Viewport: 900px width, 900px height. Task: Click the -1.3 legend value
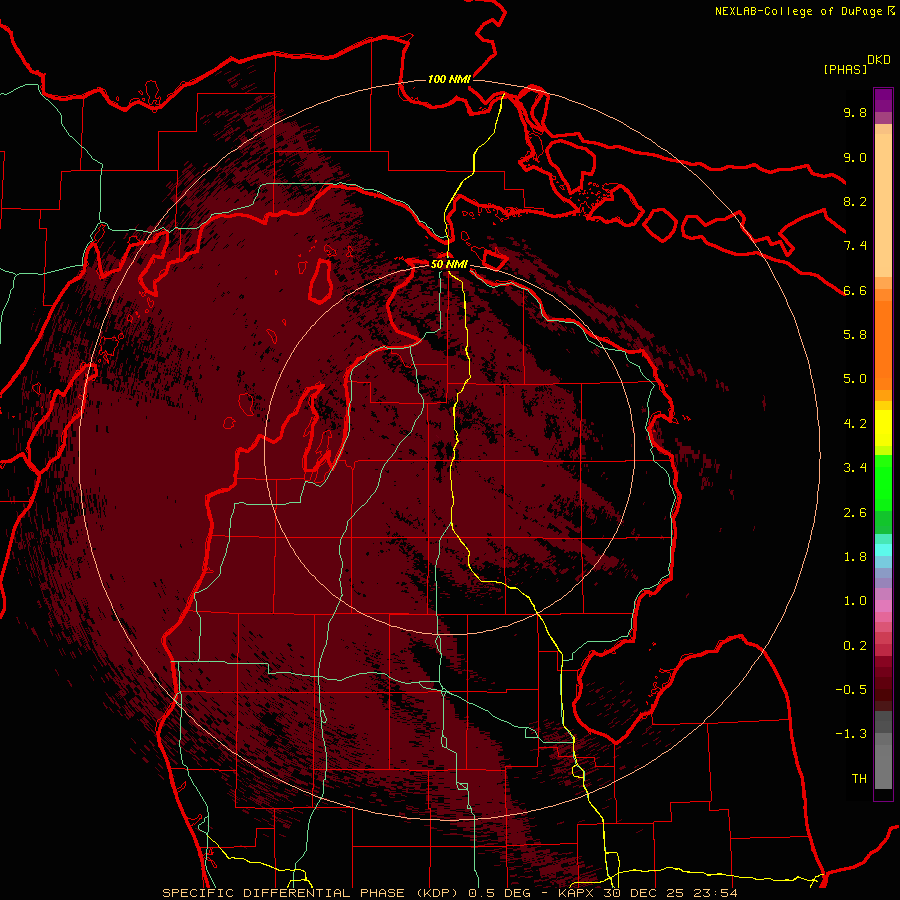(x=851, y=734)
